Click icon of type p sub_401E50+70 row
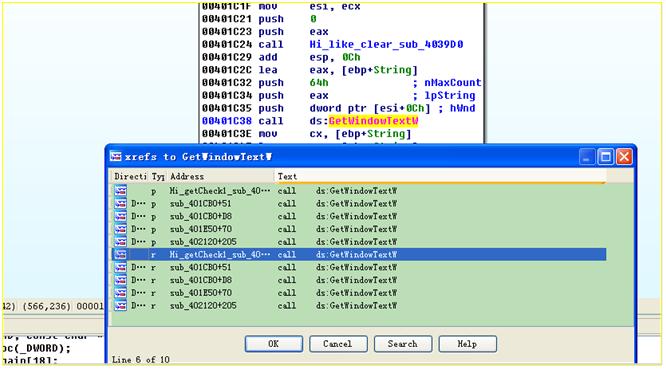This screenshot has height=369, width=666. pyautogui.click(x=121, y=229)
